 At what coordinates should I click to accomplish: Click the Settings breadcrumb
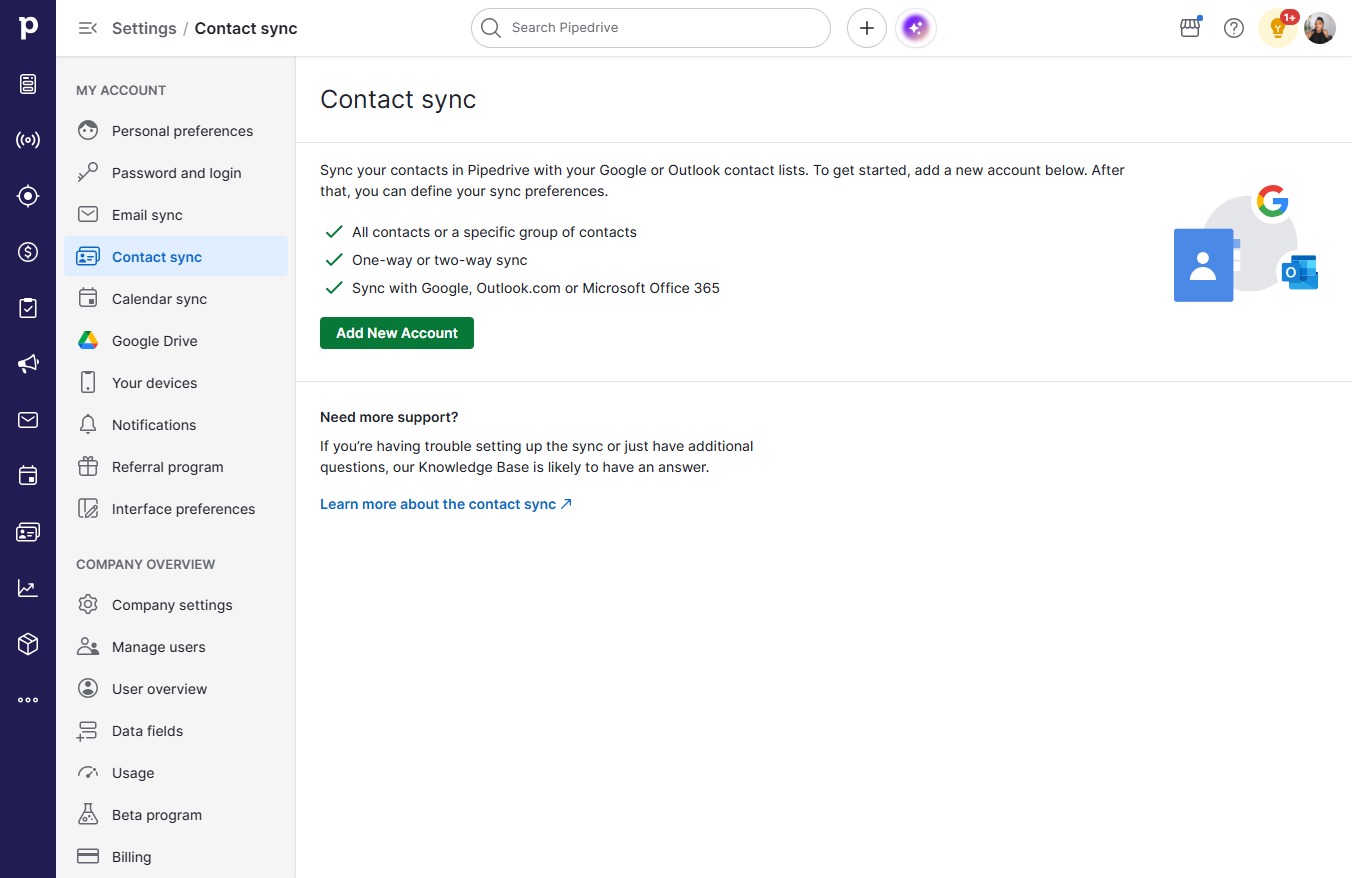click(x=144, y=28)
